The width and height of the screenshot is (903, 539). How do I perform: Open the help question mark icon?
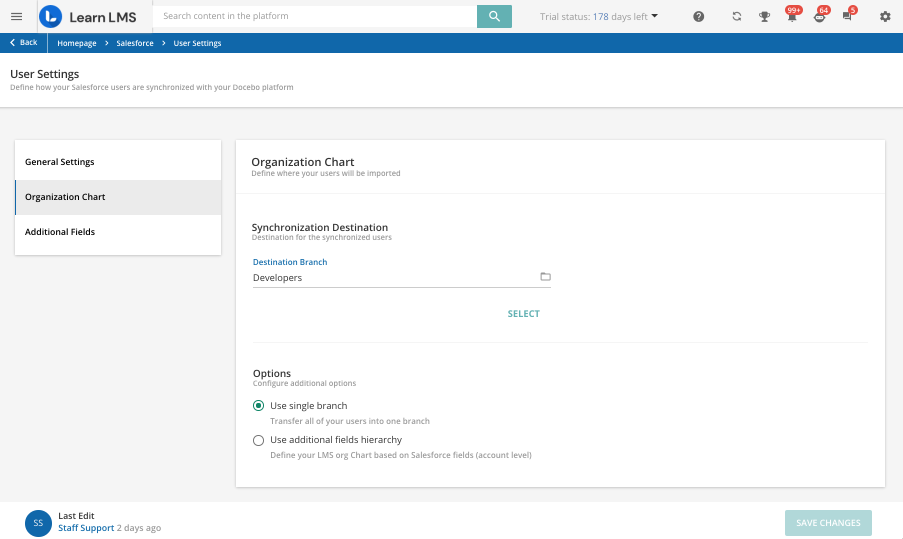pyautogui.click(x=699, y=17)
